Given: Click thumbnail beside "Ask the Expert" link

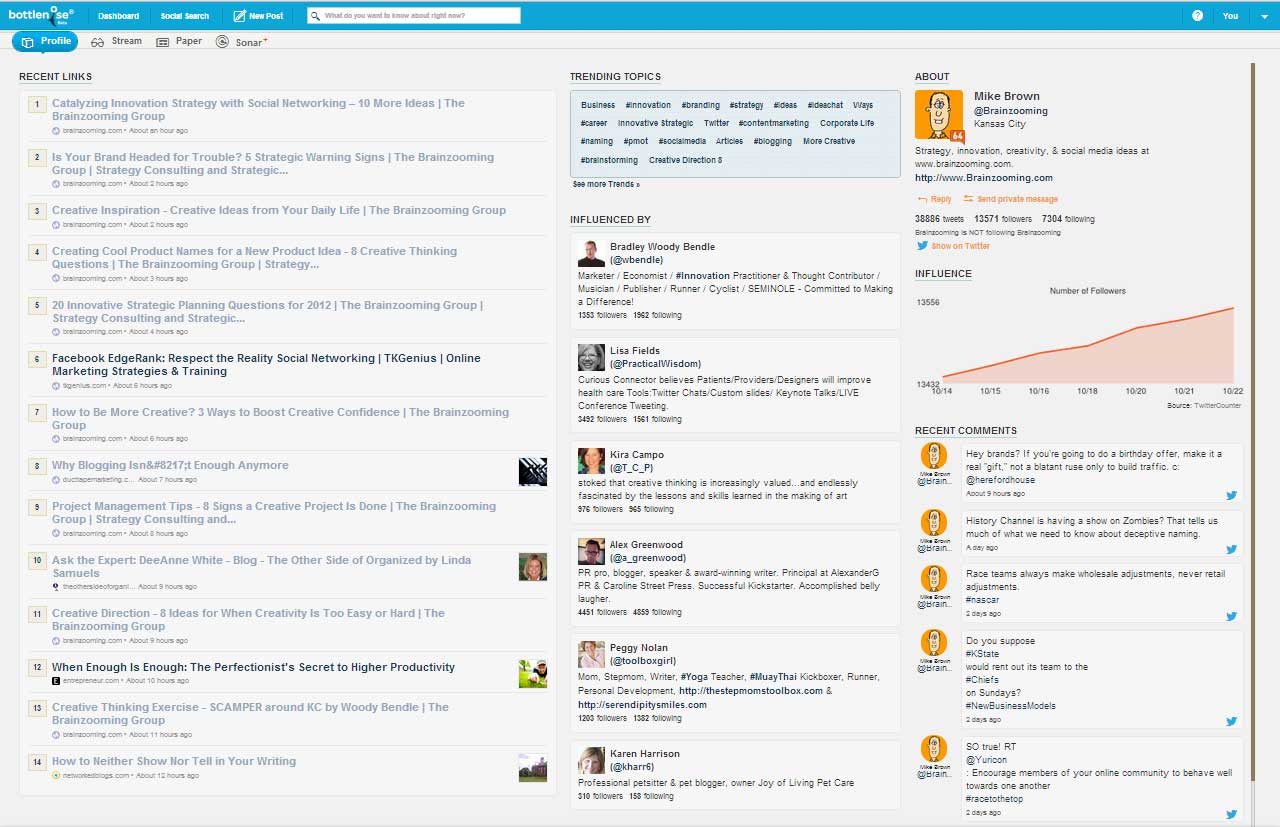Looking at the screenshot, I should pyautogui.click(x=533, y=567).
